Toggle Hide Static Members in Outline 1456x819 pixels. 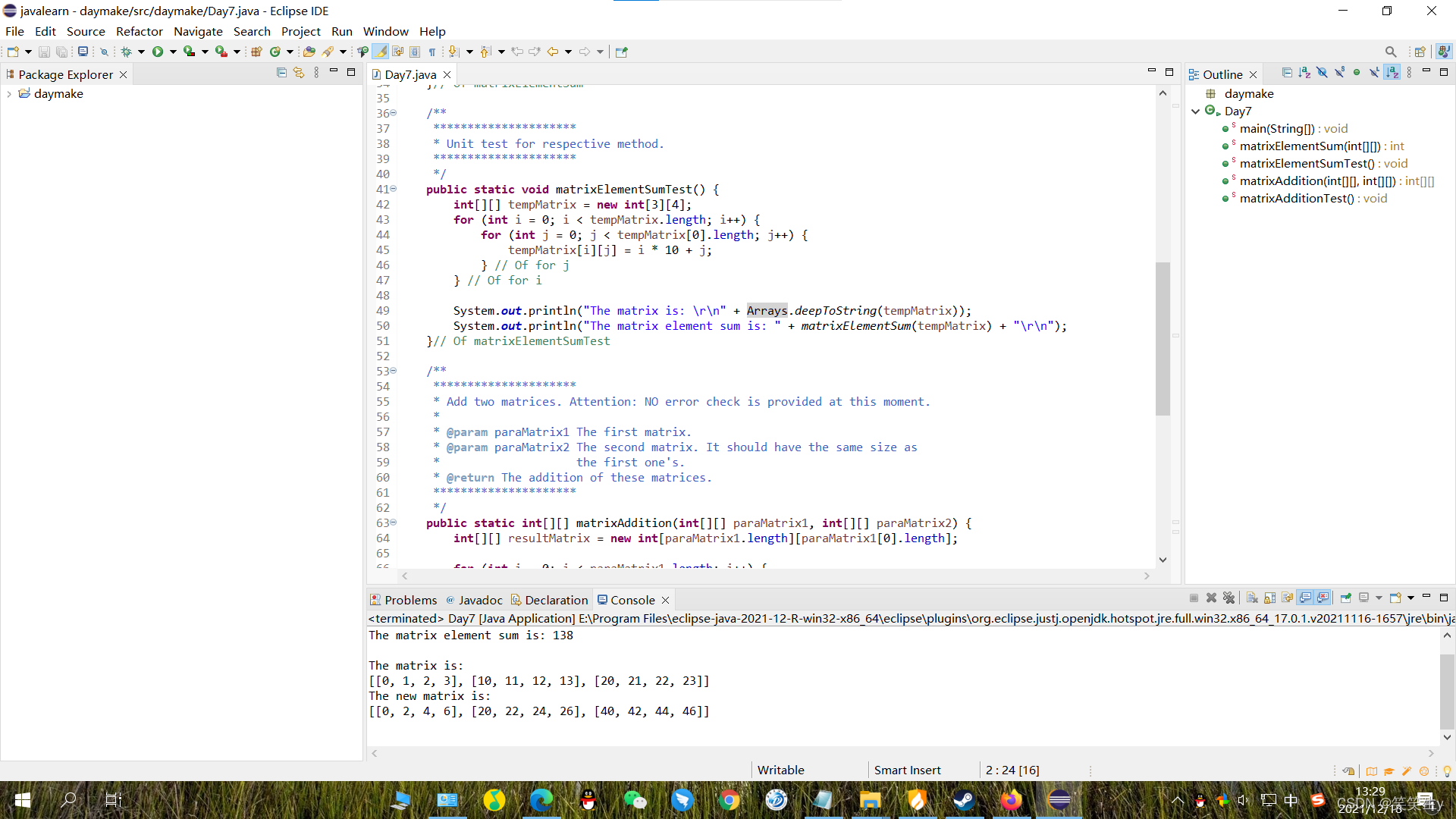tap(1339, 73)
